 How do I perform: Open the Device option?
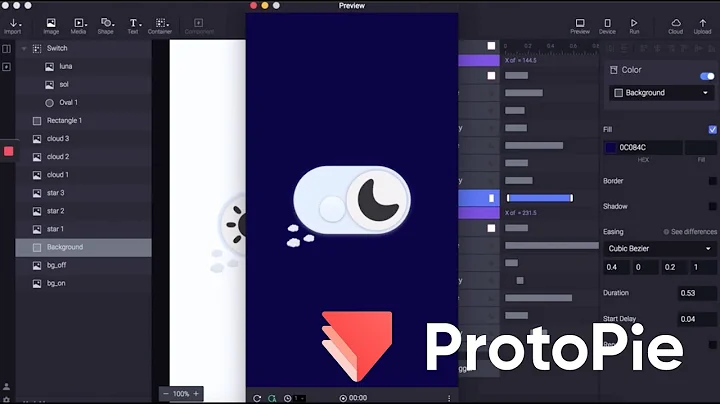(x=607, y=26)
